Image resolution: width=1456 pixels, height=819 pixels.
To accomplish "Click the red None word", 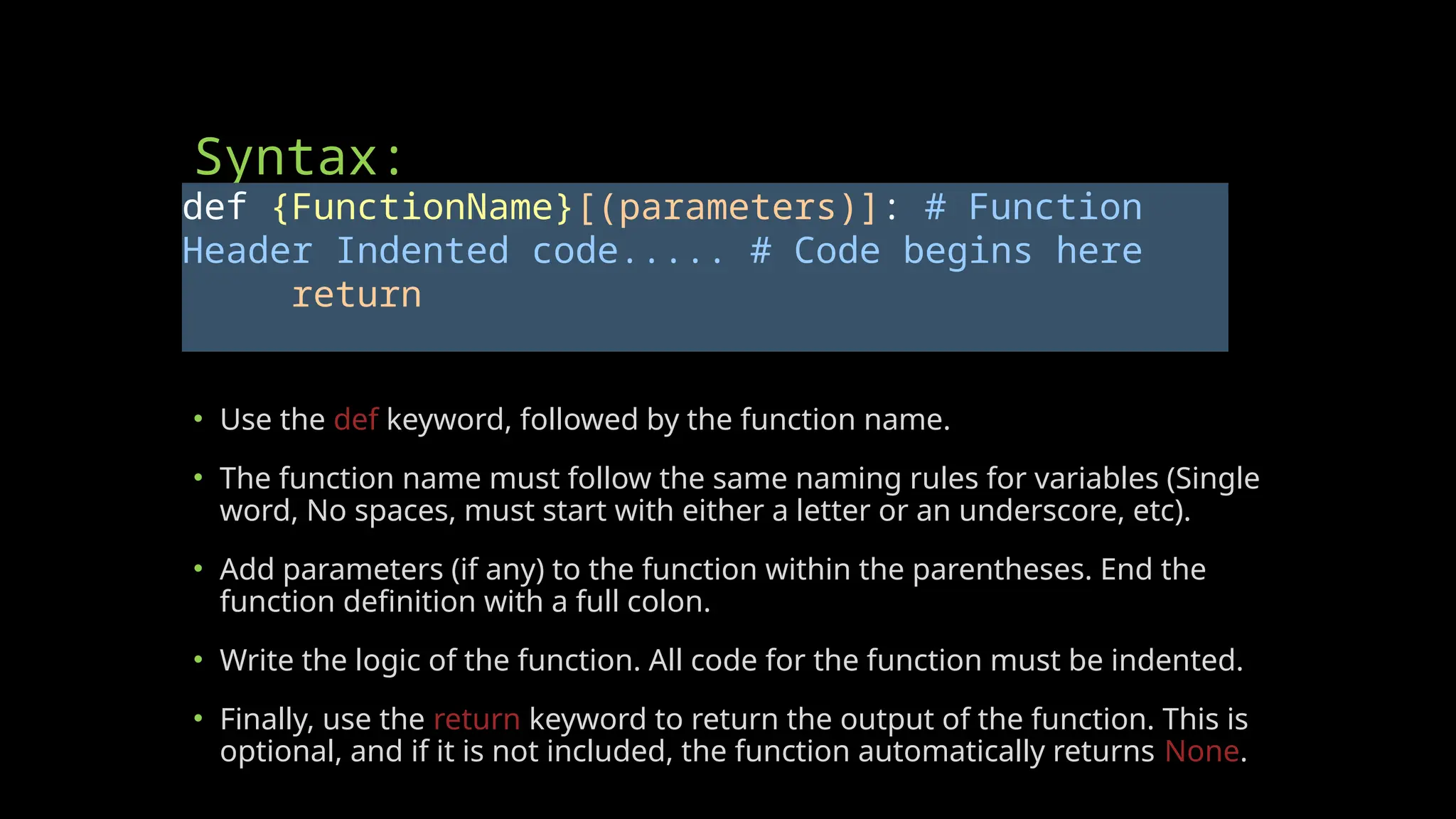I will click(x=1201, y=751).
